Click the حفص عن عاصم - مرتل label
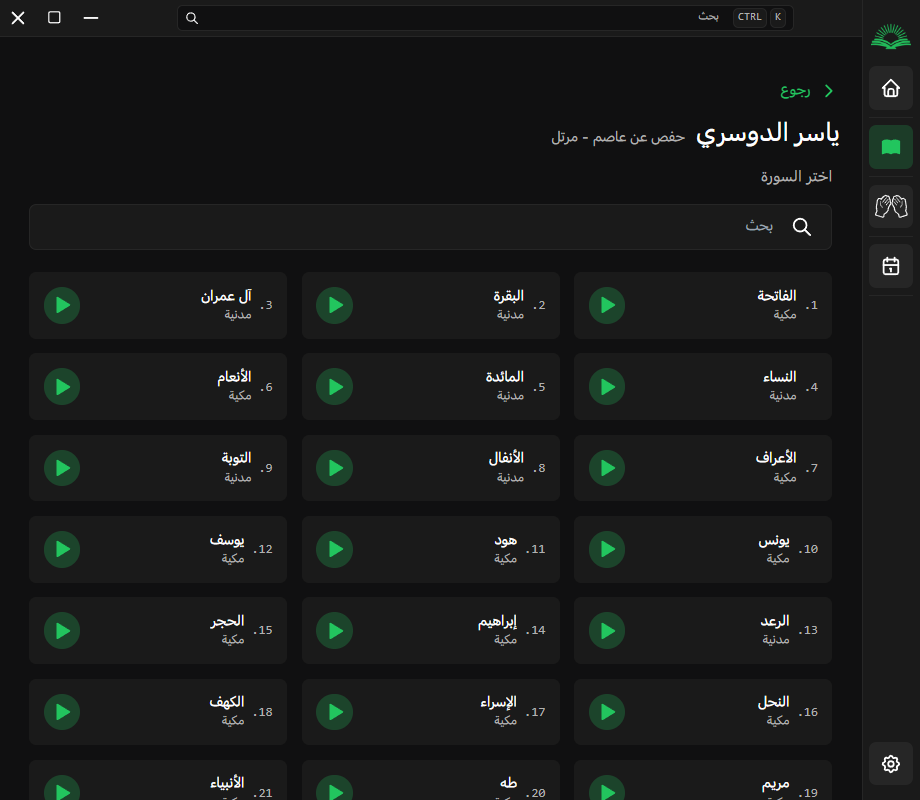 (x=618, y=137)
